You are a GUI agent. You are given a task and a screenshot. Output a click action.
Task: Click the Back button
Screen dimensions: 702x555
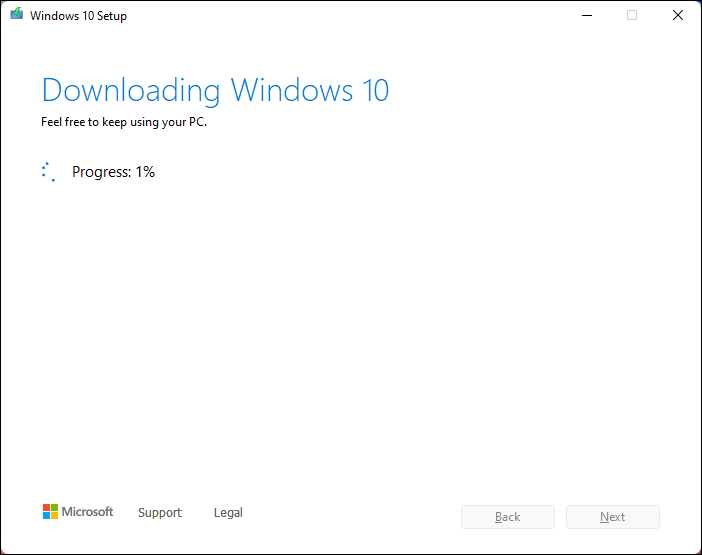point(508,517)
